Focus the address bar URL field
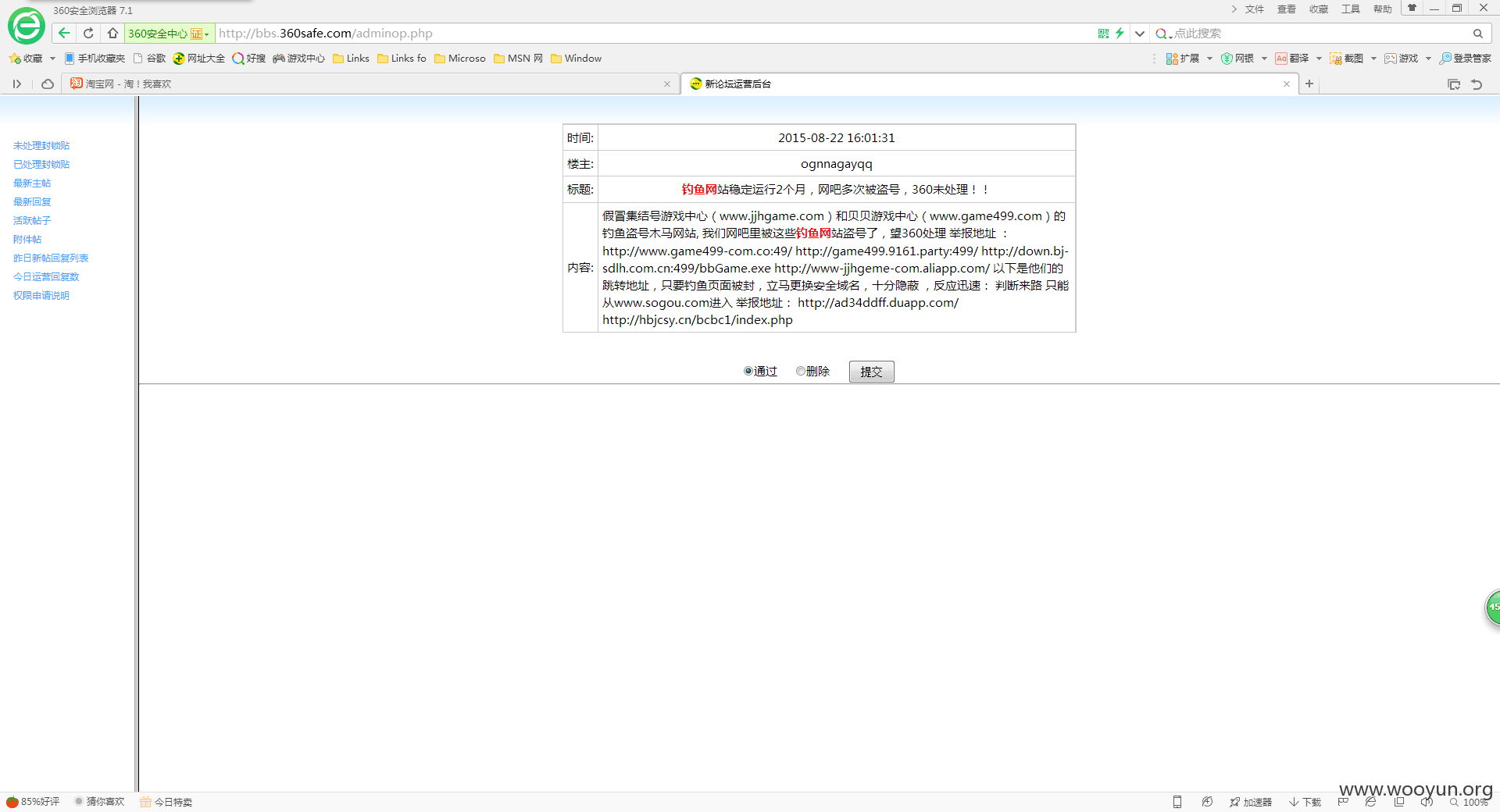Image resolution: width=1500 pixels, height=812 pixels. (655, 33)
